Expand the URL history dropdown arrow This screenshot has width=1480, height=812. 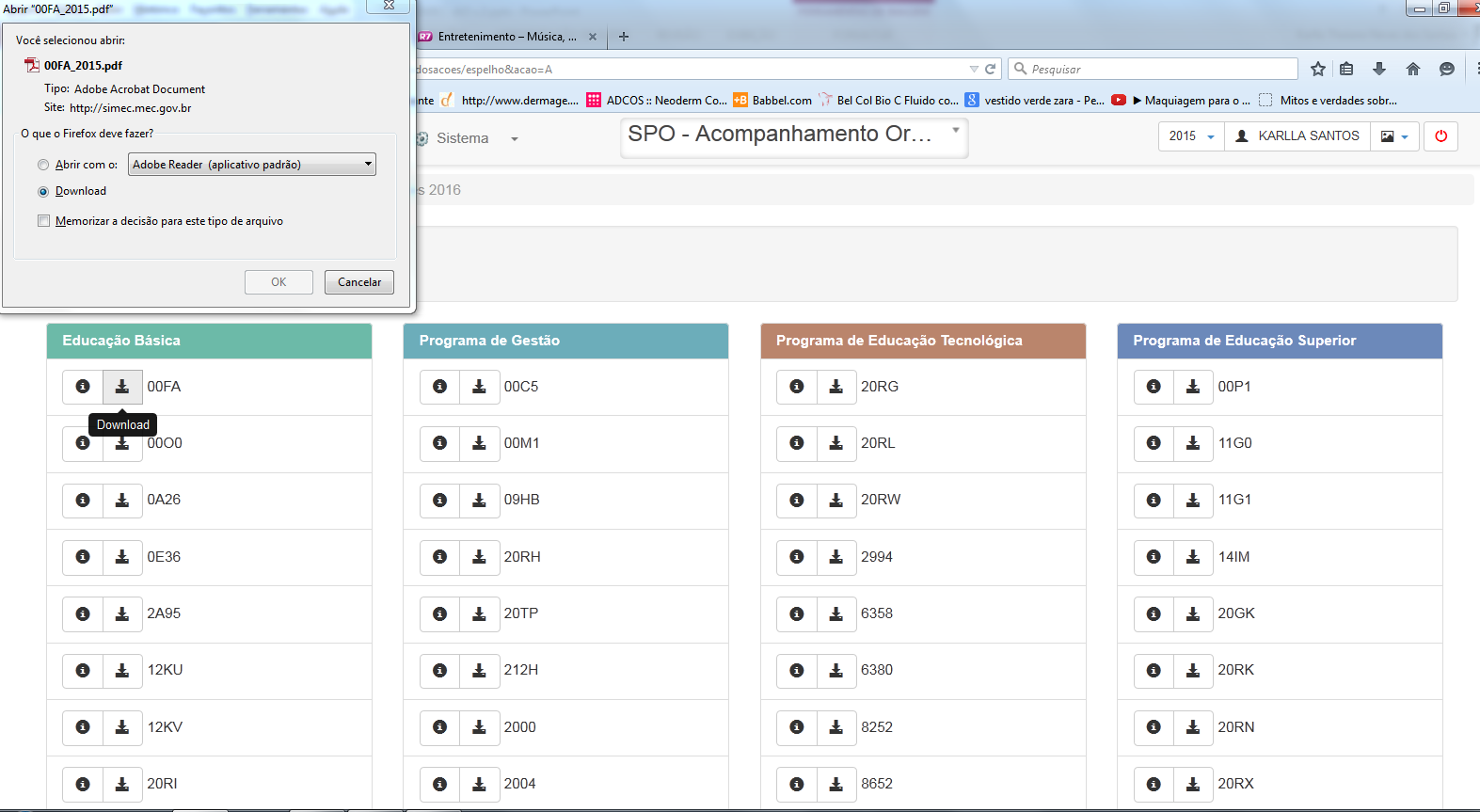tap(974, 69)
